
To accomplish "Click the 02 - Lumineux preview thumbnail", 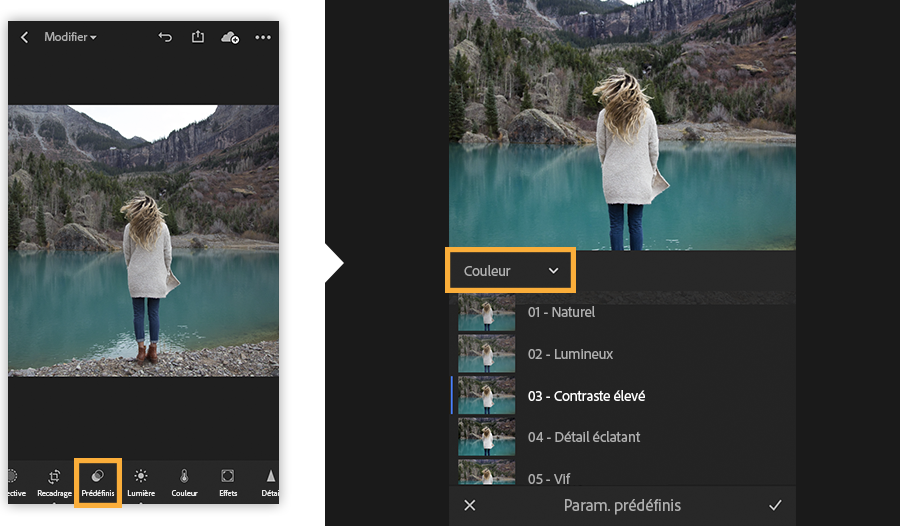I will click(x=486, y=354).
